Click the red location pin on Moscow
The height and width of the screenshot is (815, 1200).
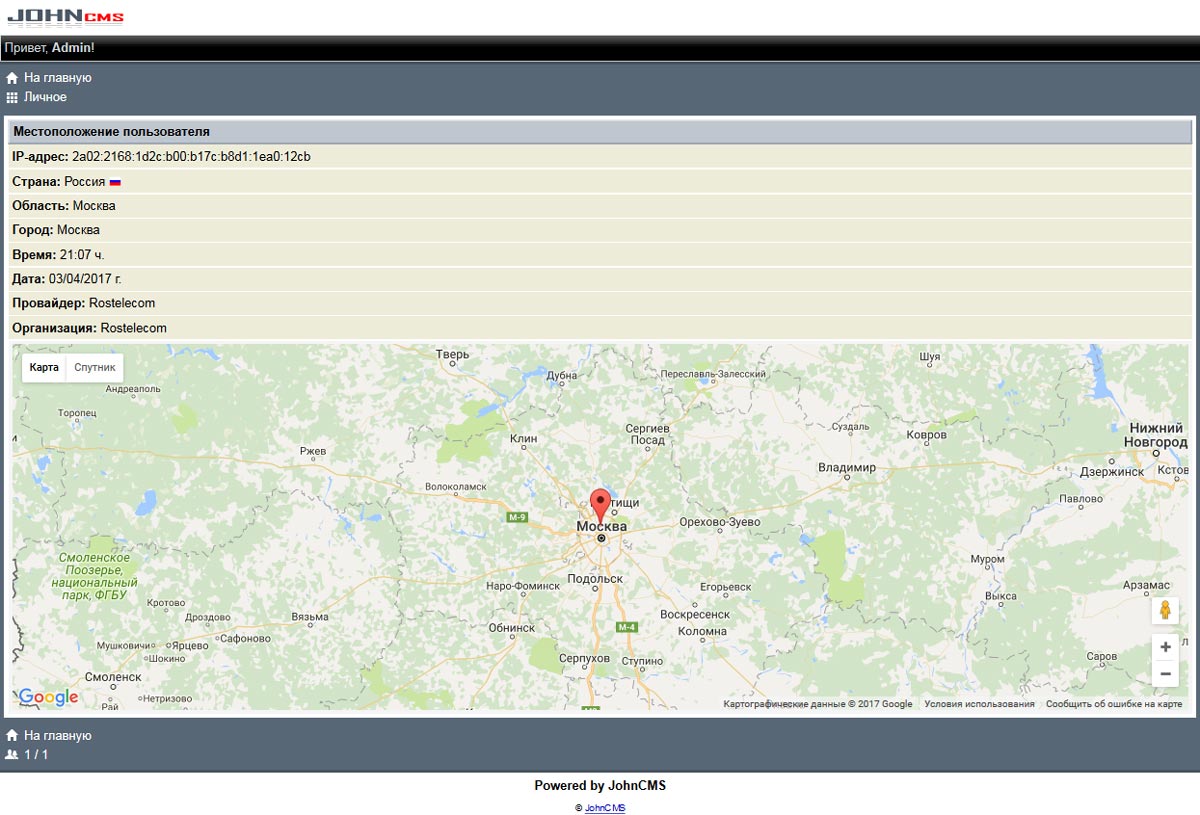pyautogui.click(x=600, y=503)
